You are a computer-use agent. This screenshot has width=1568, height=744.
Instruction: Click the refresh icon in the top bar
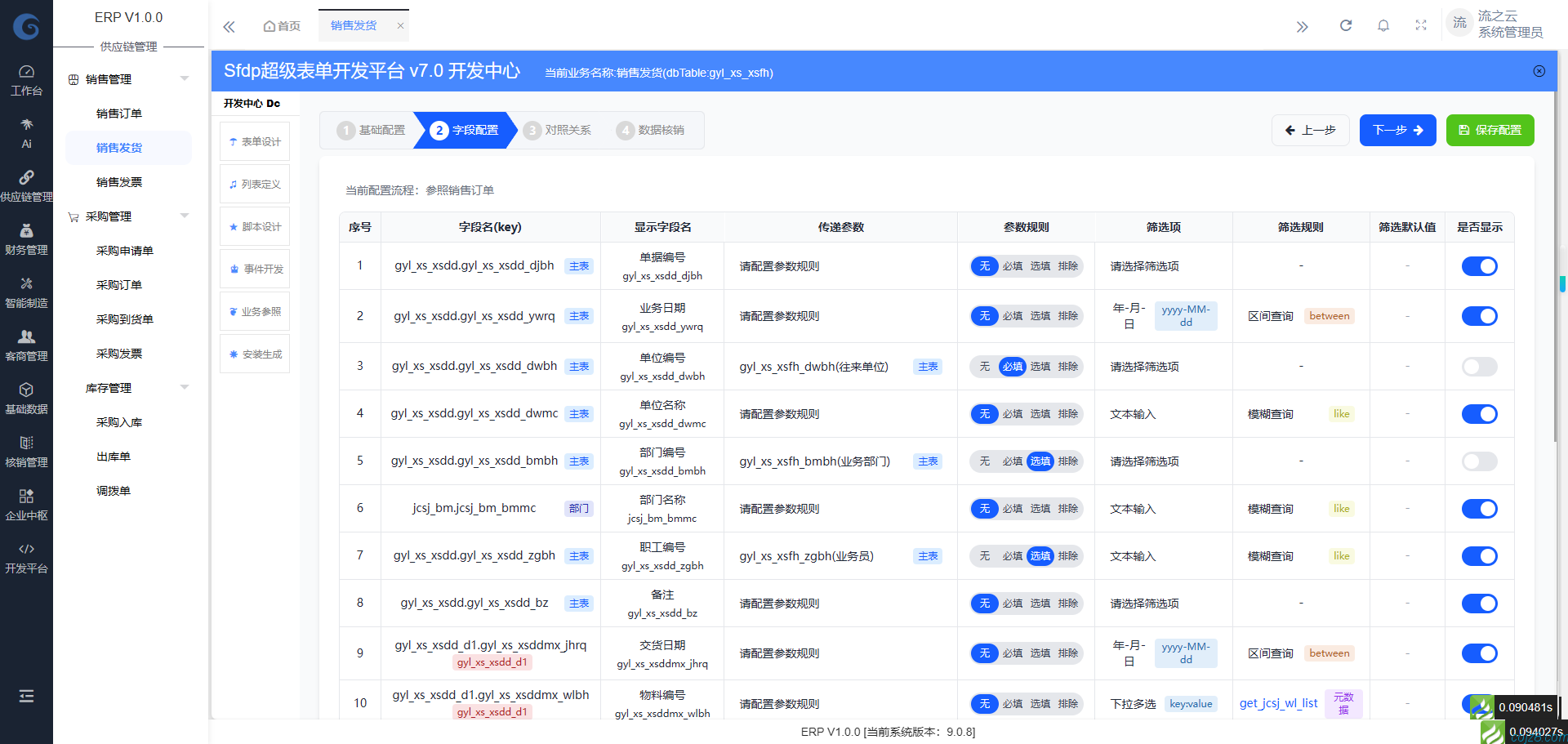click(1345, 25)
